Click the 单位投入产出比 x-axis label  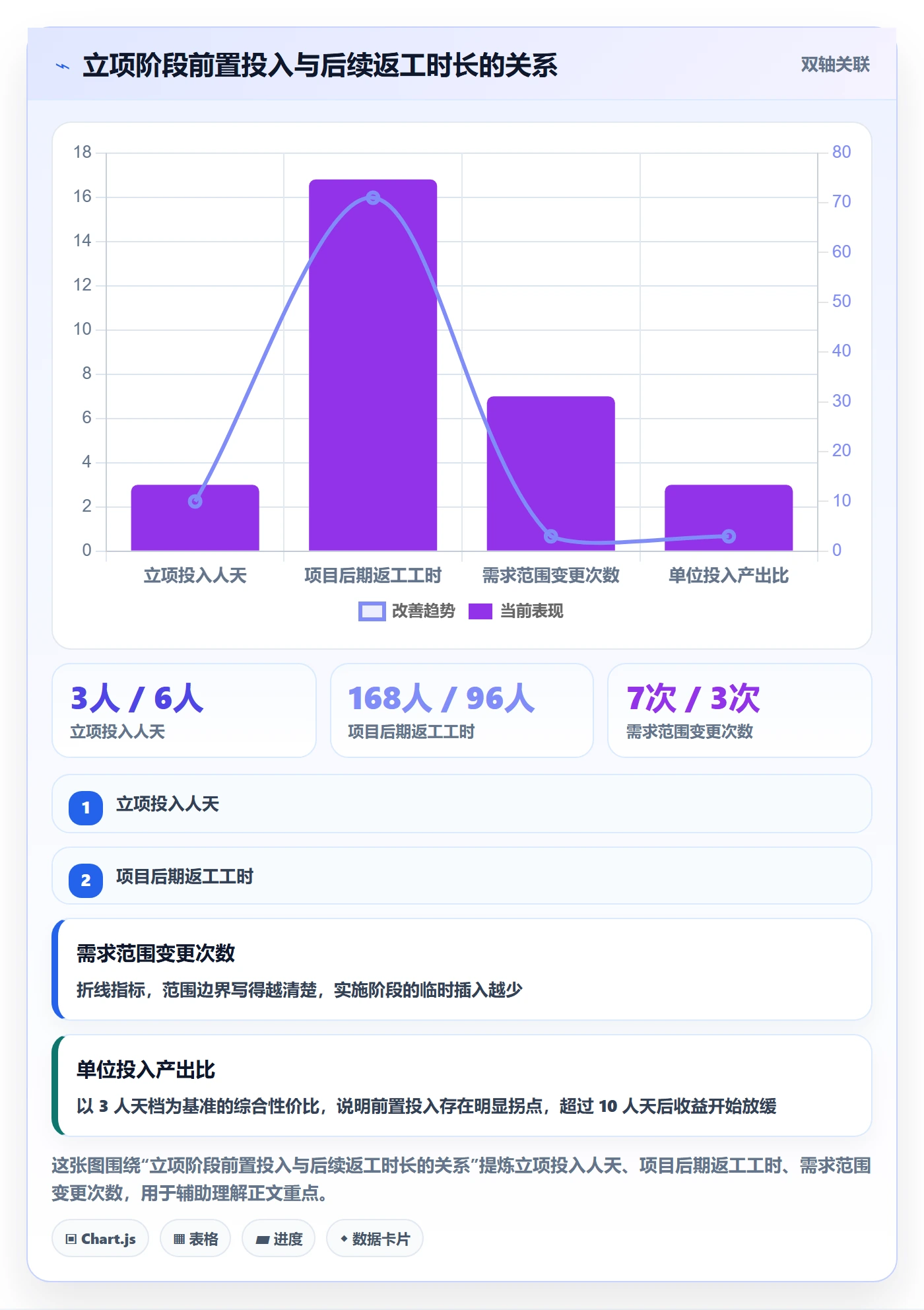[729, 576]
